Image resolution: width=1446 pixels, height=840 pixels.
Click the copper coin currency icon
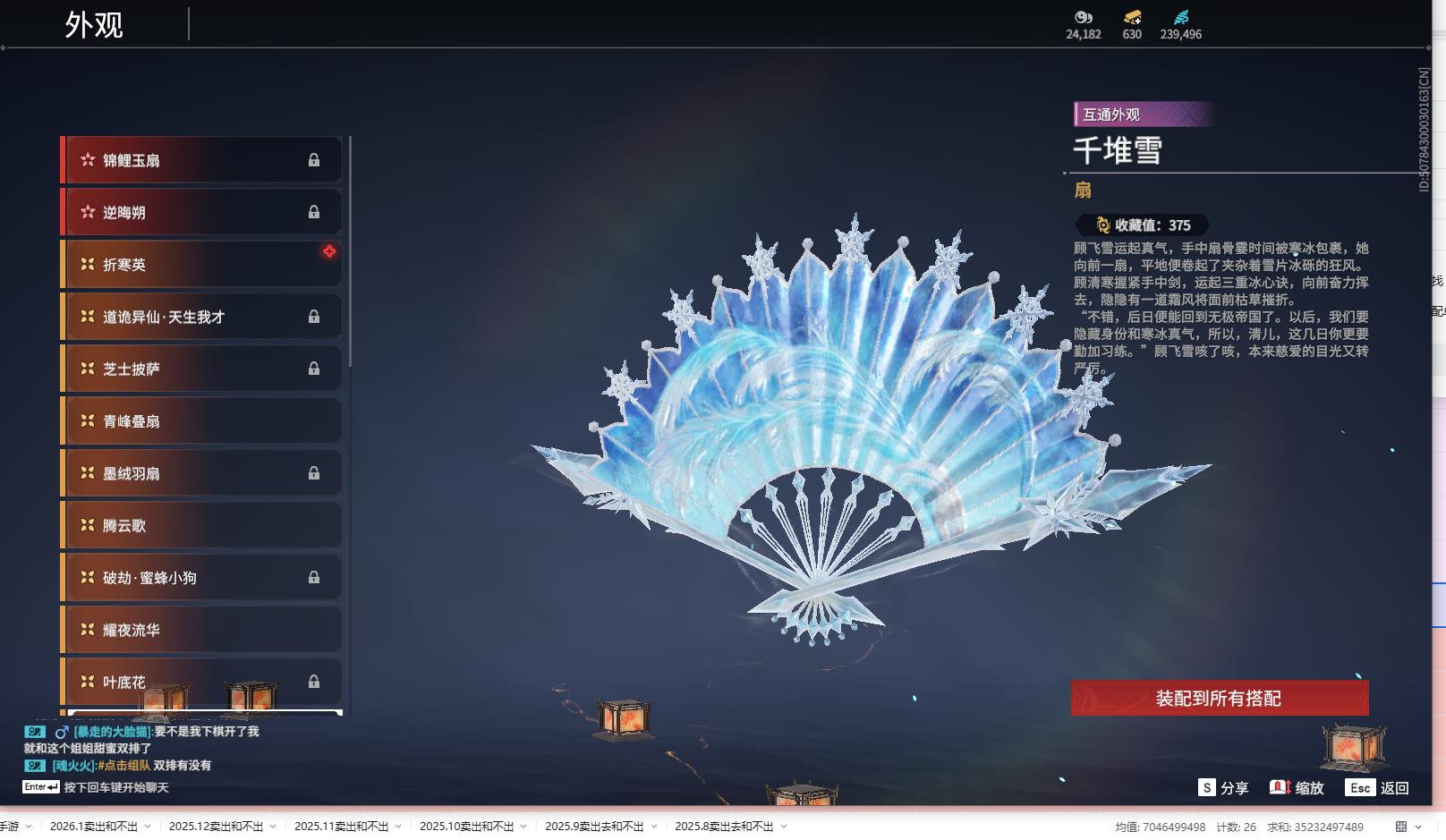pos(1084,17)
